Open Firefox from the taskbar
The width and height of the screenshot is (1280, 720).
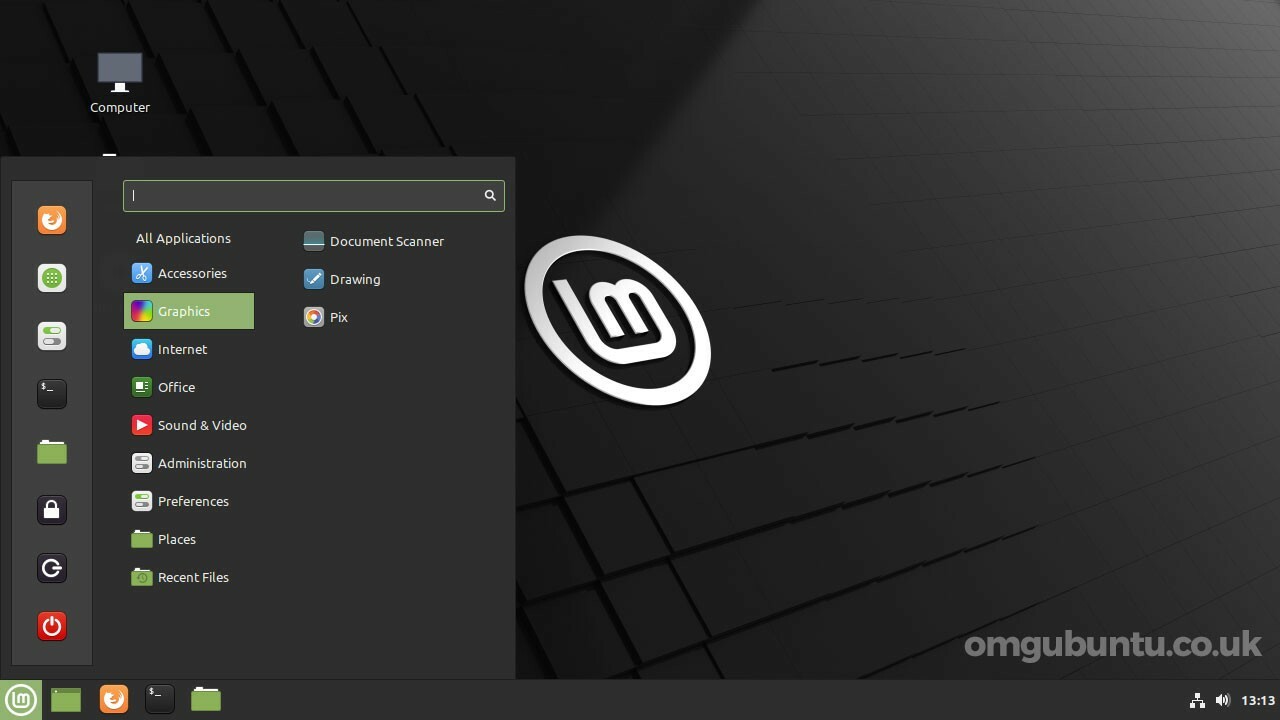[x=113, y=698]
